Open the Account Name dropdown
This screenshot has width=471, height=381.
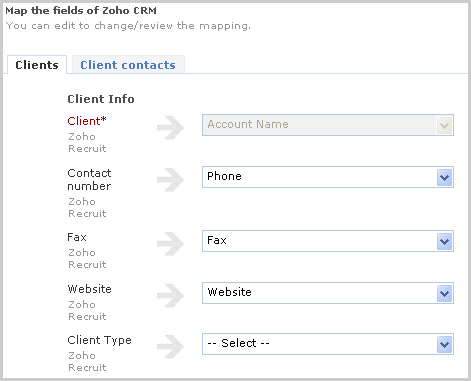(x=328, y=125)
